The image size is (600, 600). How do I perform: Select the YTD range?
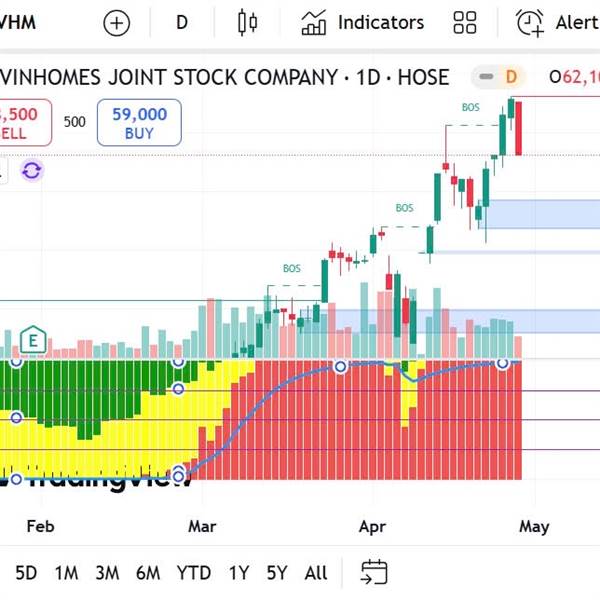pos(194,573)
